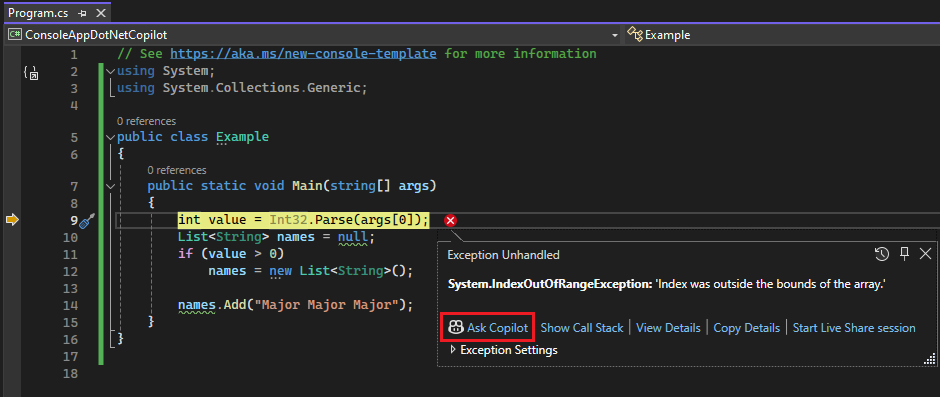This screenshot has height=397, width=940.
Task: Click the Ask Copilot button
Action: [x=487, y=328]
